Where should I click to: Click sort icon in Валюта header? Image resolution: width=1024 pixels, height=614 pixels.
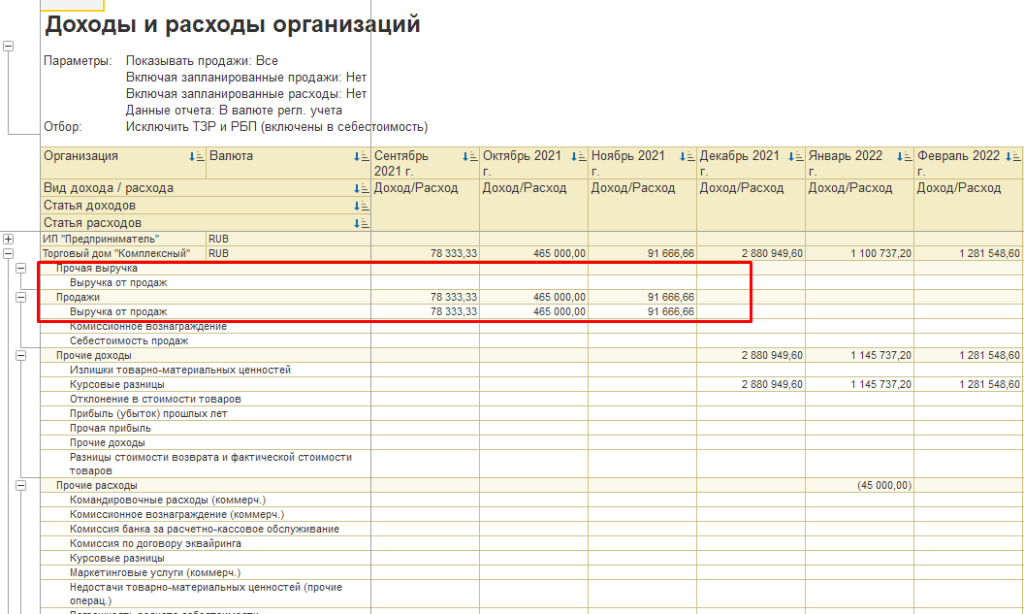coord(360,157)
